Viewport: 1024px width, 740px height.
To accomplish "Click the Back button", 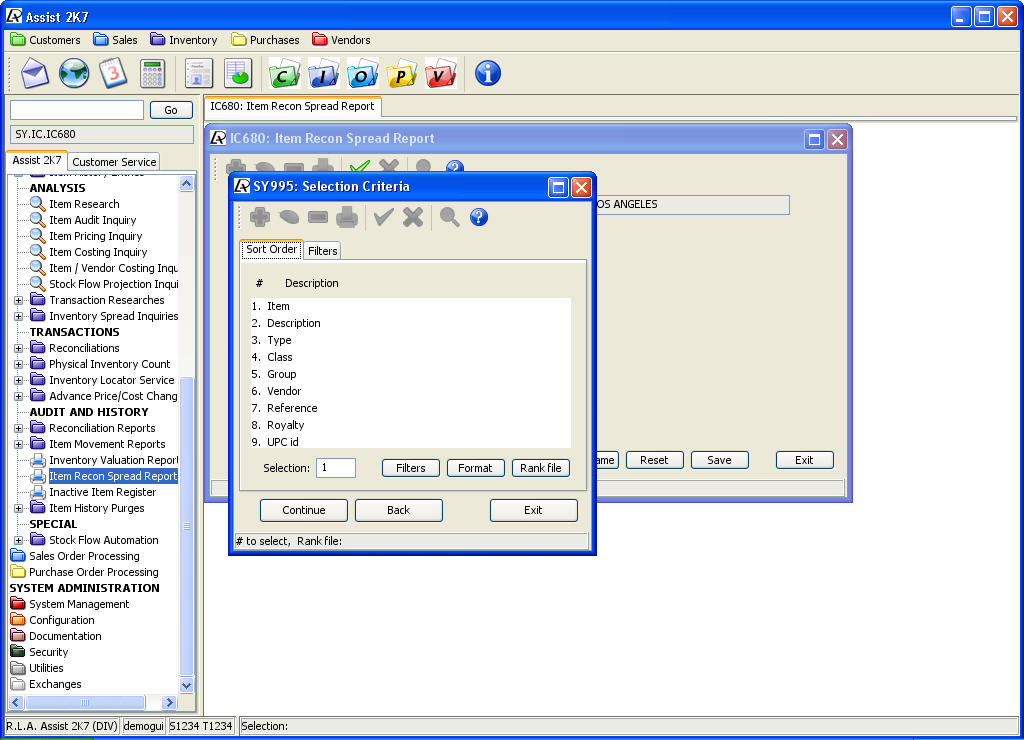I will tap(398, 510).
